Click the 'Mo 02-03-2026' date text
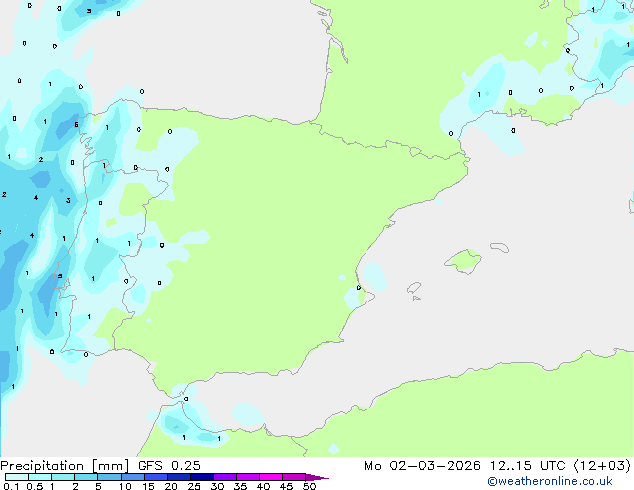The width and height of the screenshot is (634, 490). point(423,466)
